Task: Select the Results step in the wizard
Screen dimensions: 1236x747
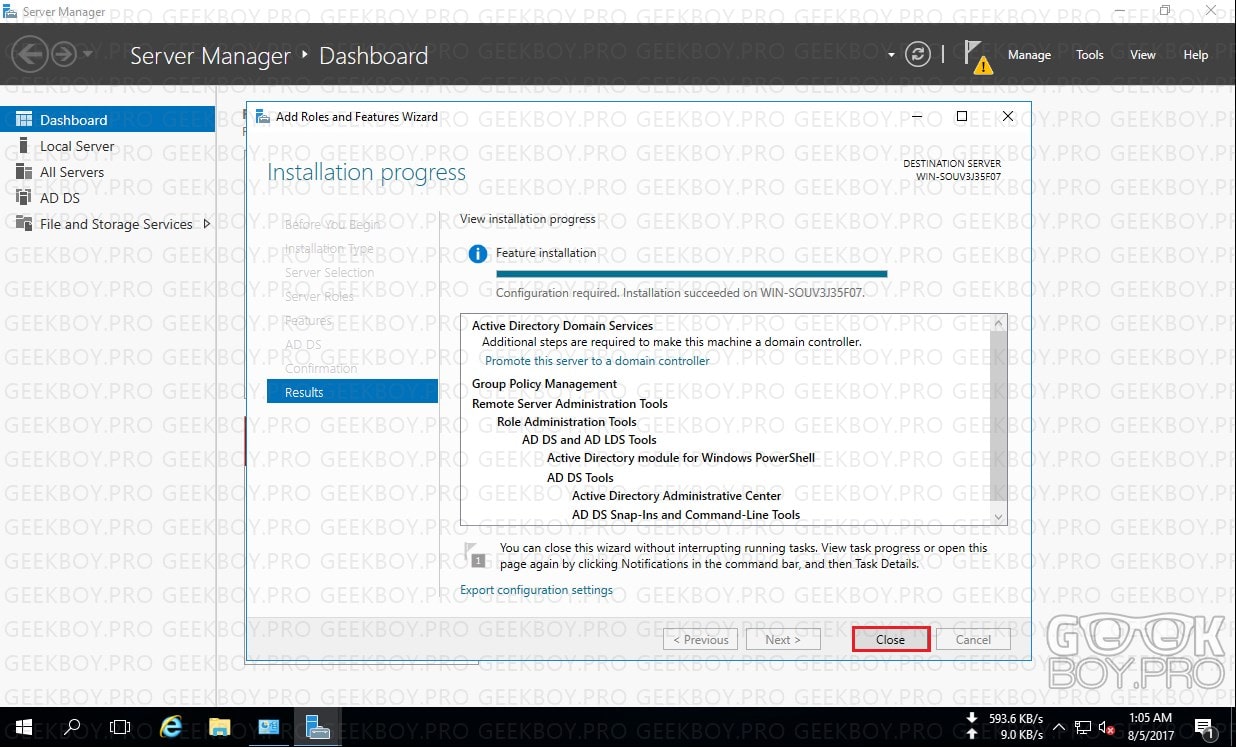Action: (352, 392)
